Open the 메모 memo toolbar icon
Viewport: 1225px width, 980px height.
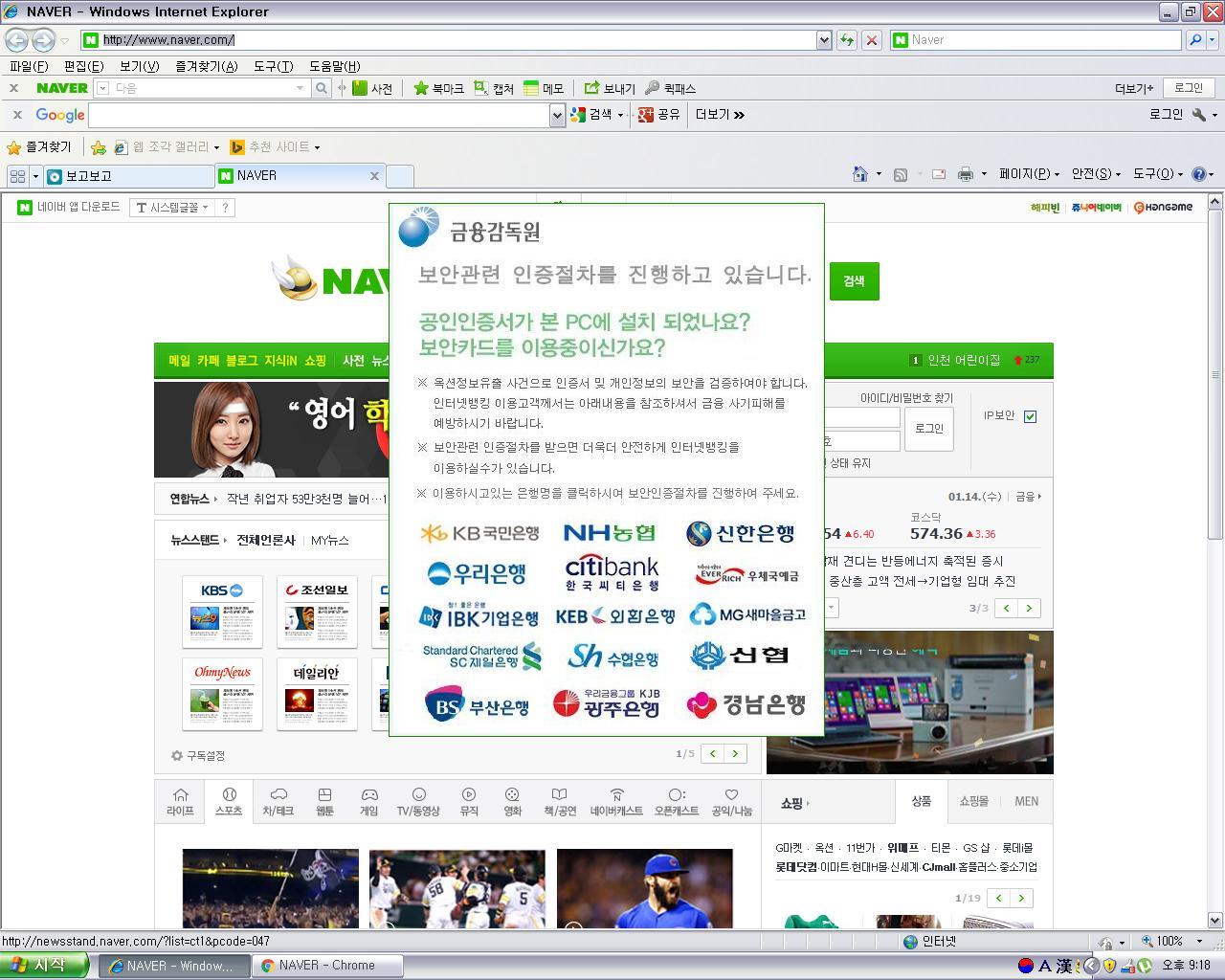543,88
